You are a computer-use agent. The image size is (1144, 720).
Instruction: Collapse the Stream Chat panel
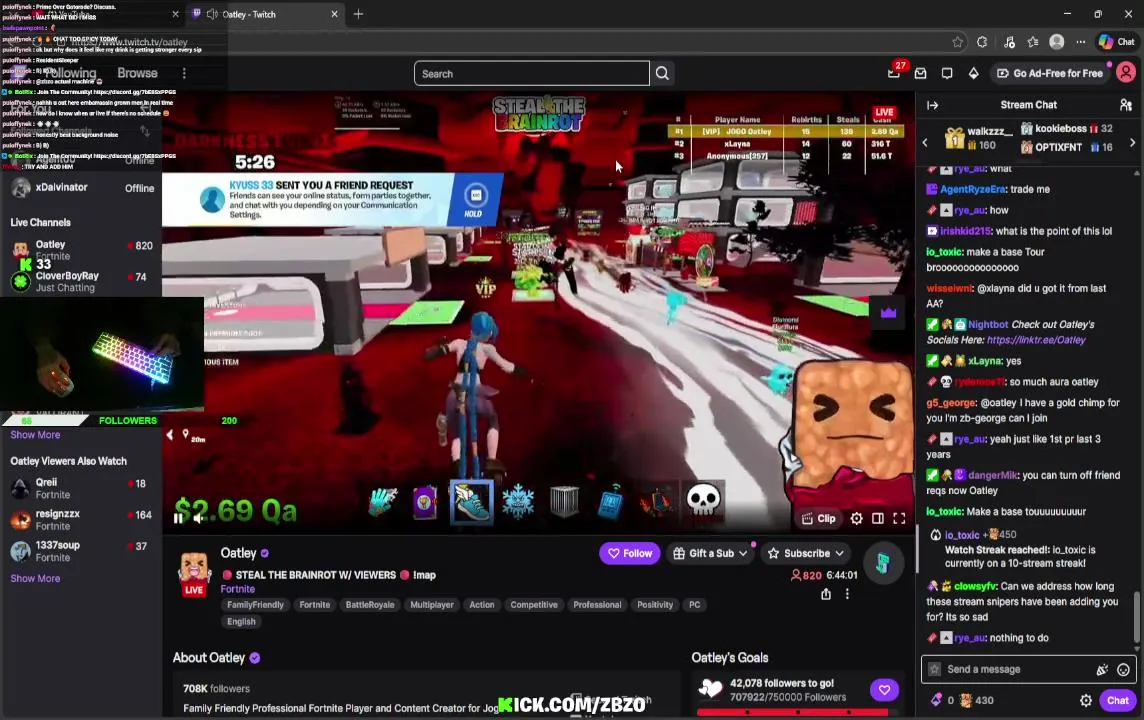pos(932,105)
